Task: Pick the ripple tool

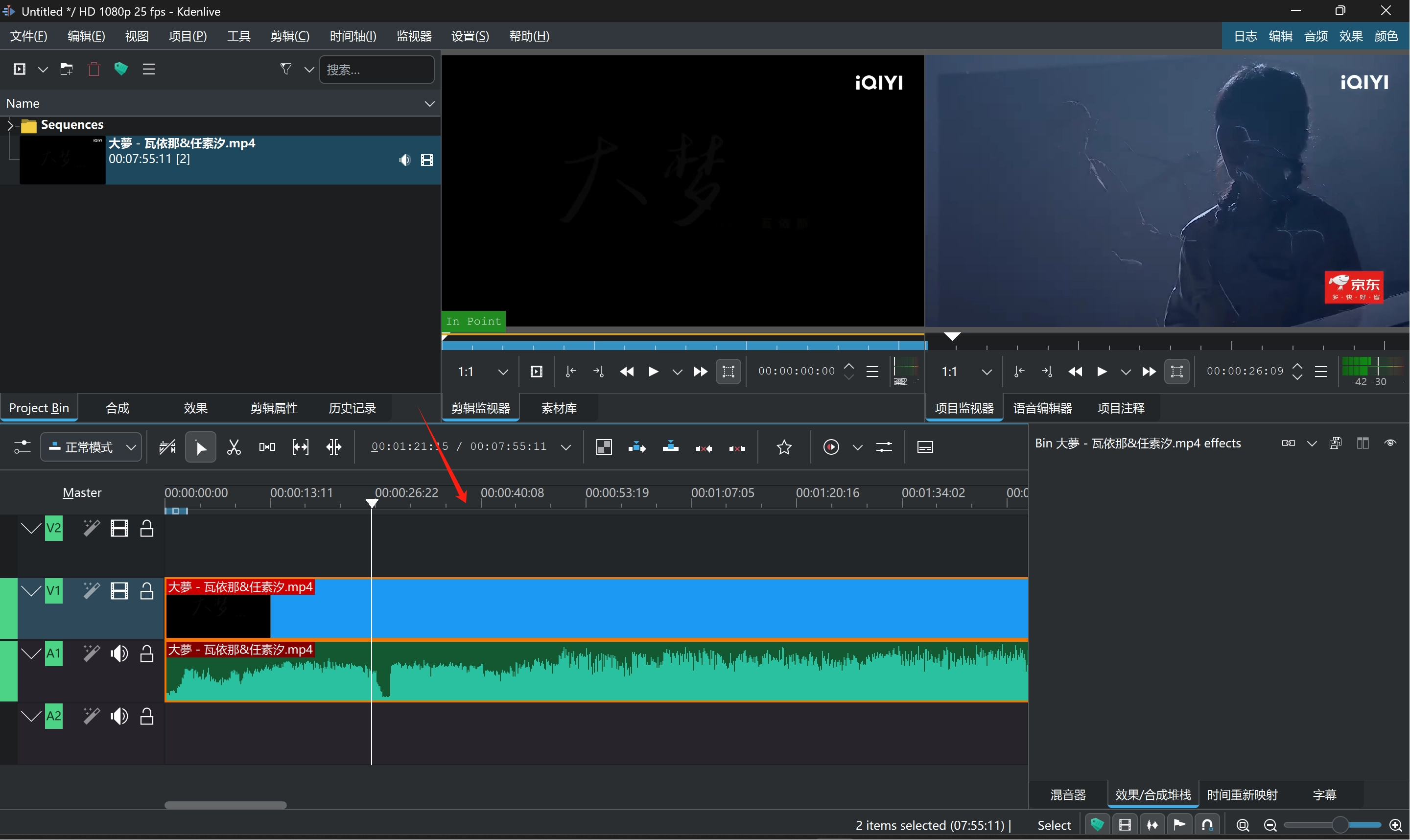Action: click(x=334, y=448)
